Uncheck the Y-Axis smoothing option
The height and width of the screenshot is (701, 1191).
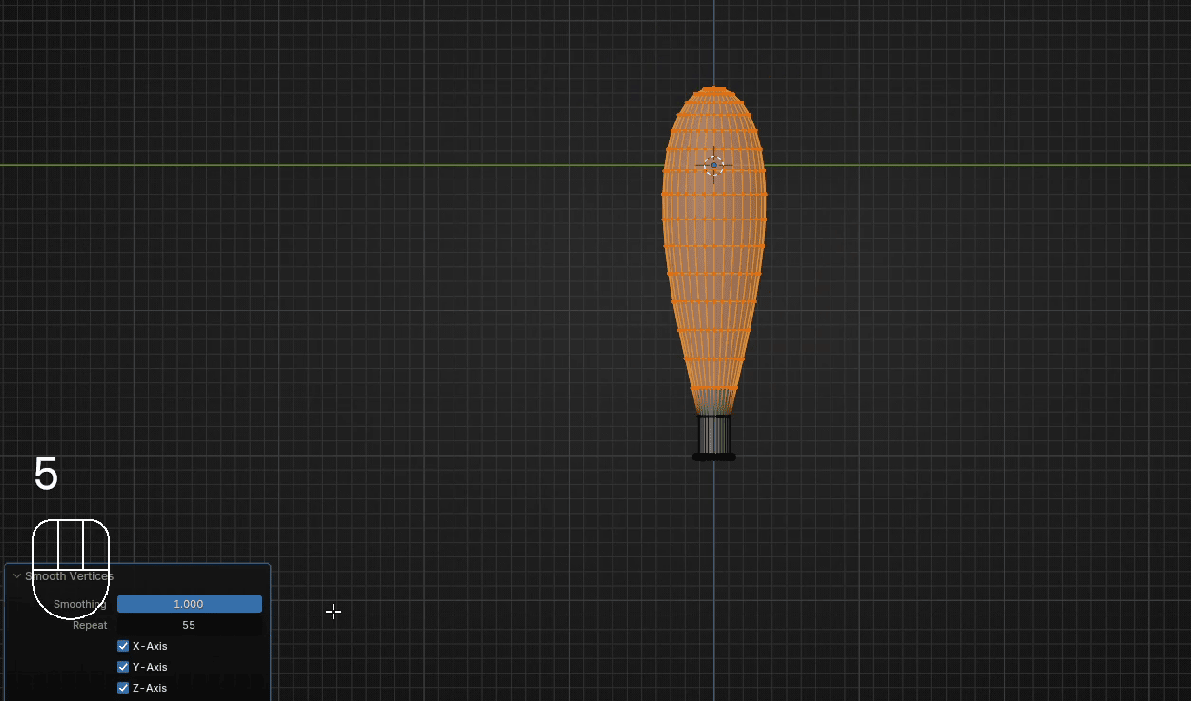(123, 667)
